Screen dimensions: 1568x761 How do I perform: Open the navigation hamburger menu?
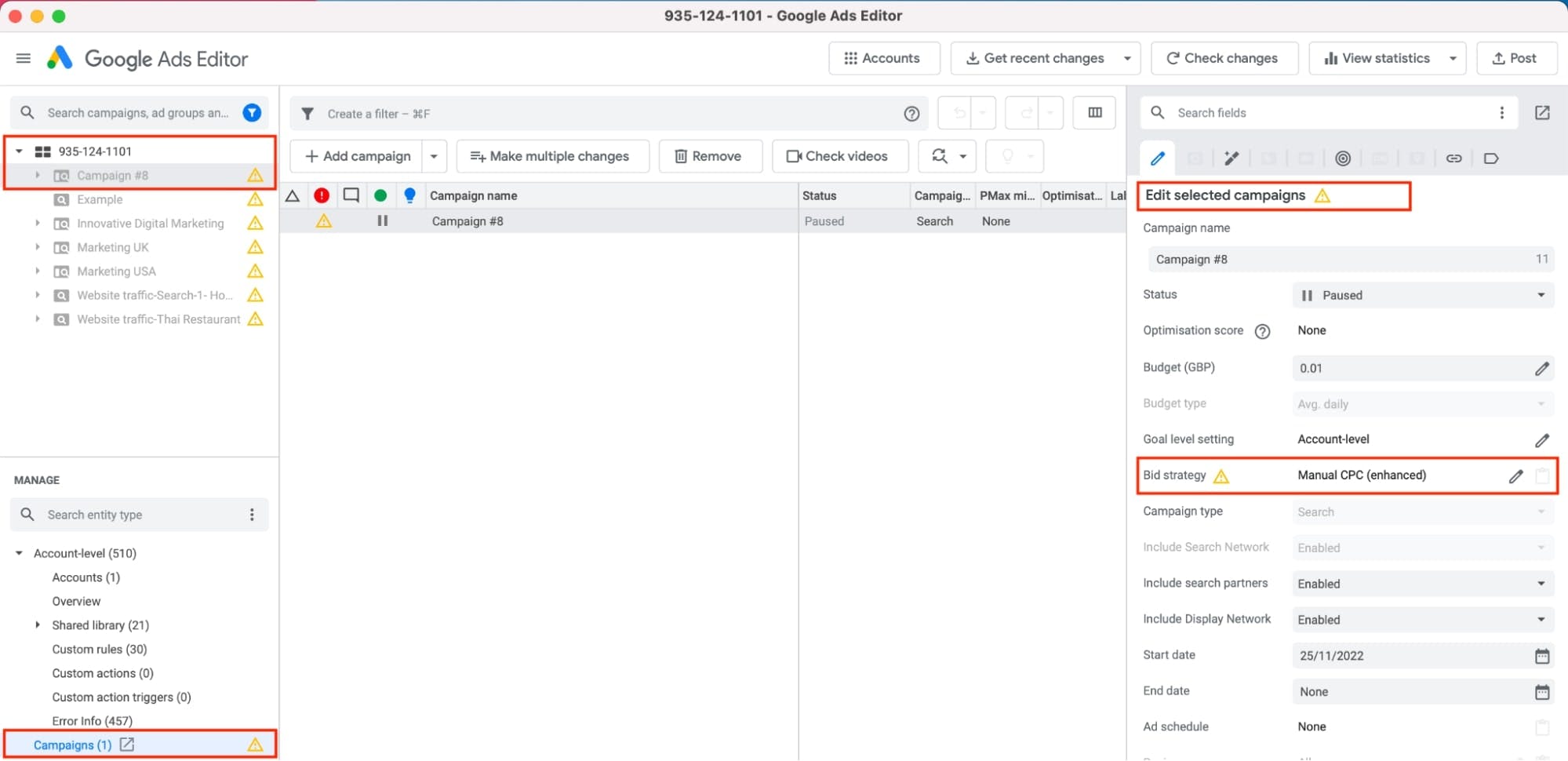(x=23, y=58)
